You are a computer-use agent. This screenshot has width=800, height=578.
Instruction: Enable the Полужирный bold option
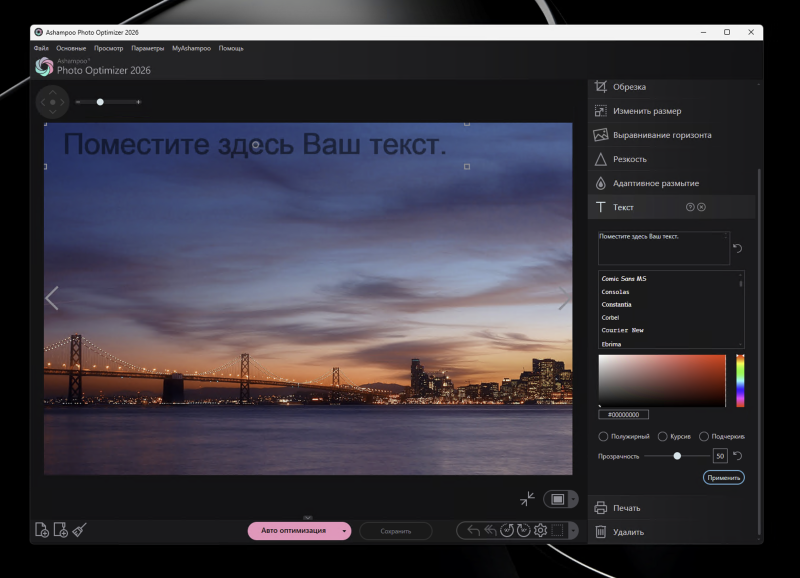click(x=603, y=436)
